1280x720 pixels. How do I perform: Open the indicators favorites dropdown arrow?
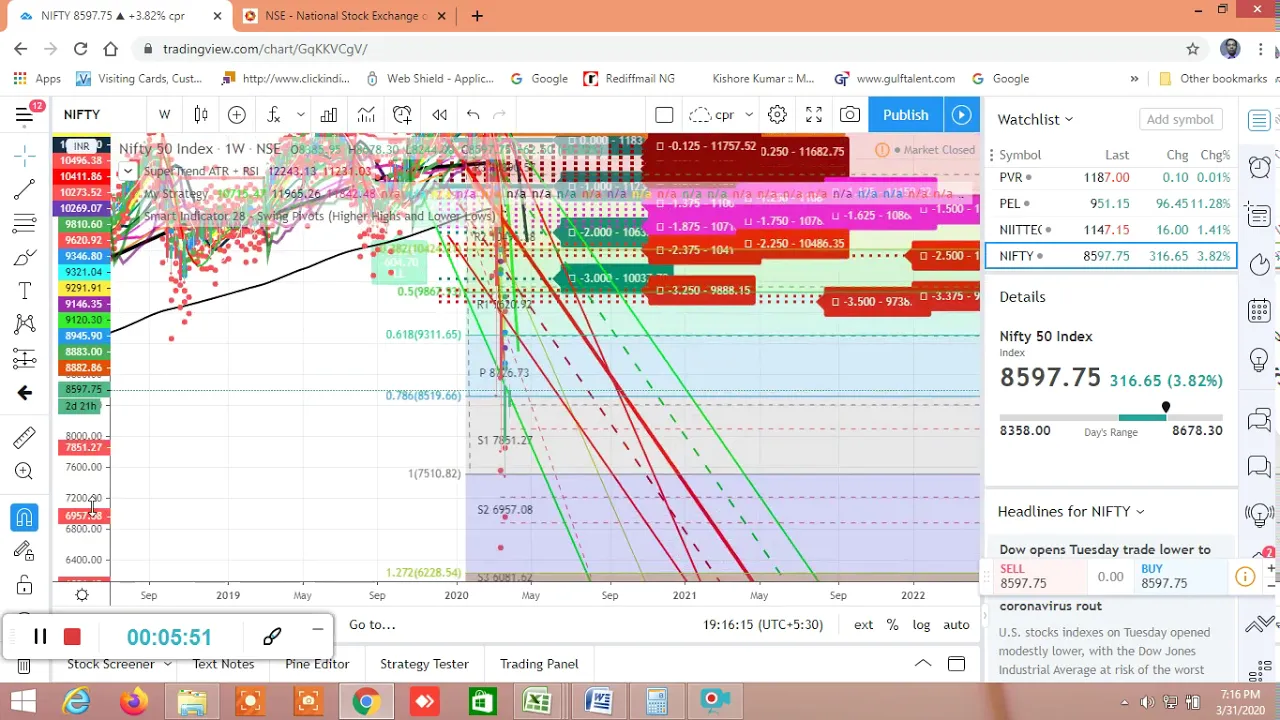point(300,115)
